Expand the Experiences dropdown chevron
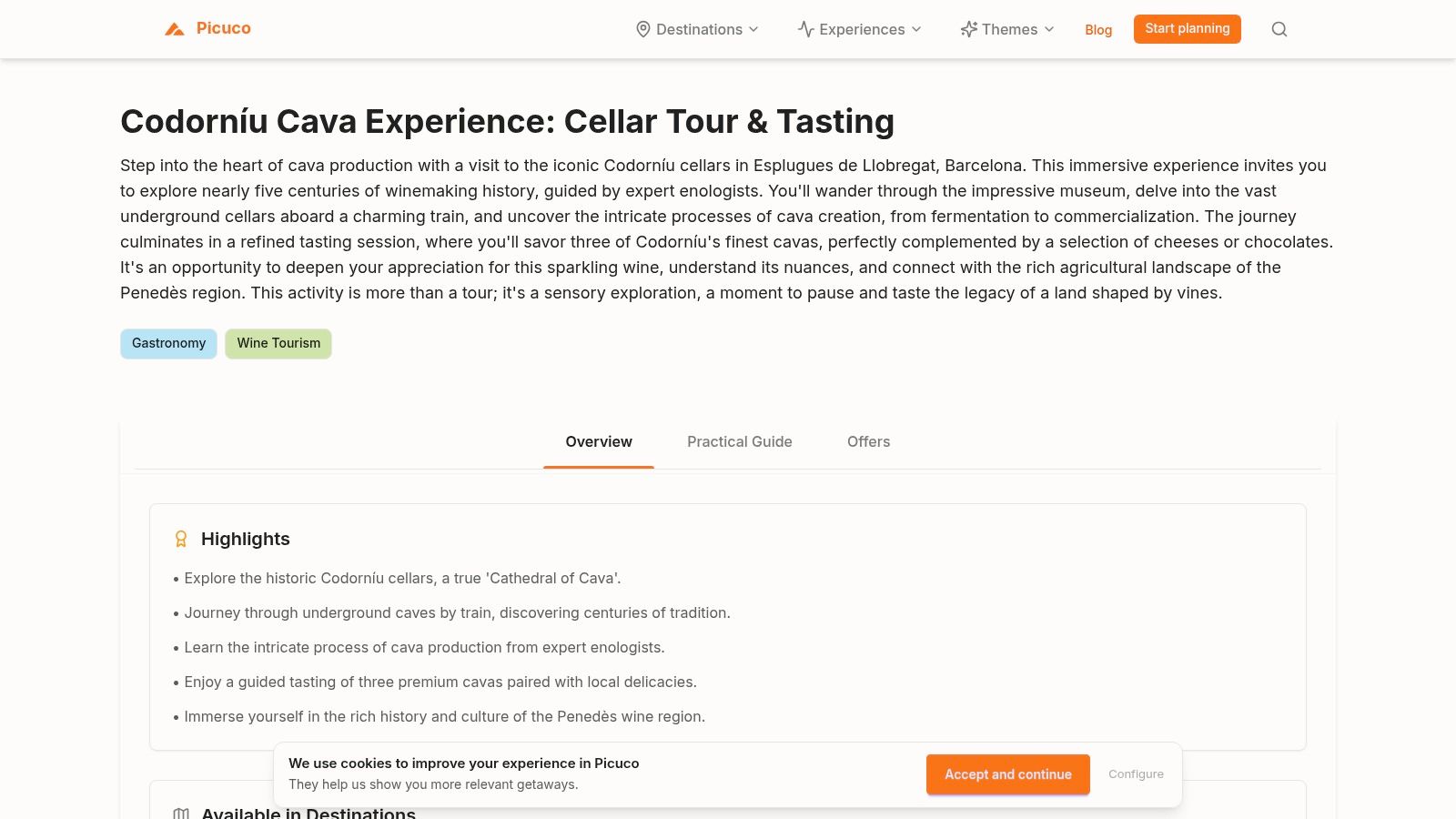The width and height of the screenshot is (1456, 819). tap(916, 29)
